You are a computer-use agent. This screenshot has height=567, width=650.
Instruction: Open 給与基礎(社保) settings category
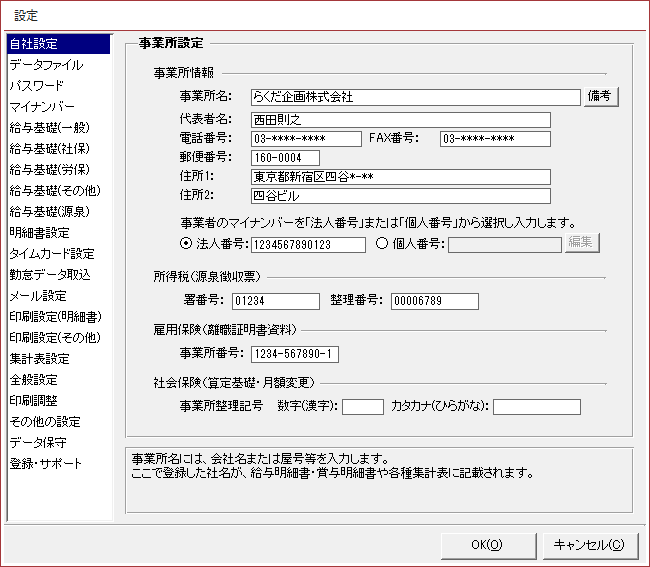[x=47, y=149]
